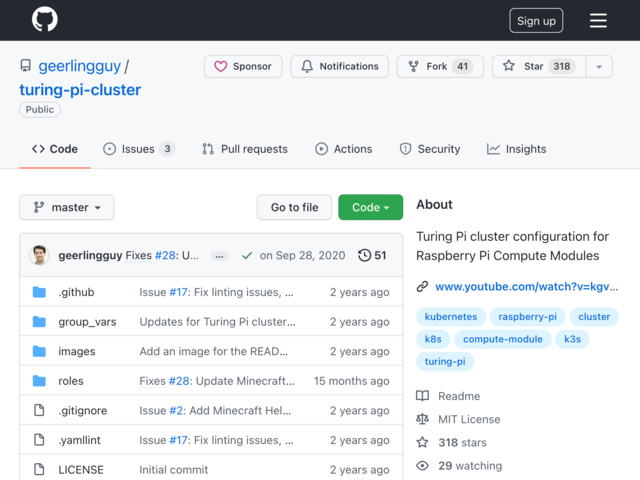
Task: Fork the repository with the Fork button
Action: click(440, 66)
